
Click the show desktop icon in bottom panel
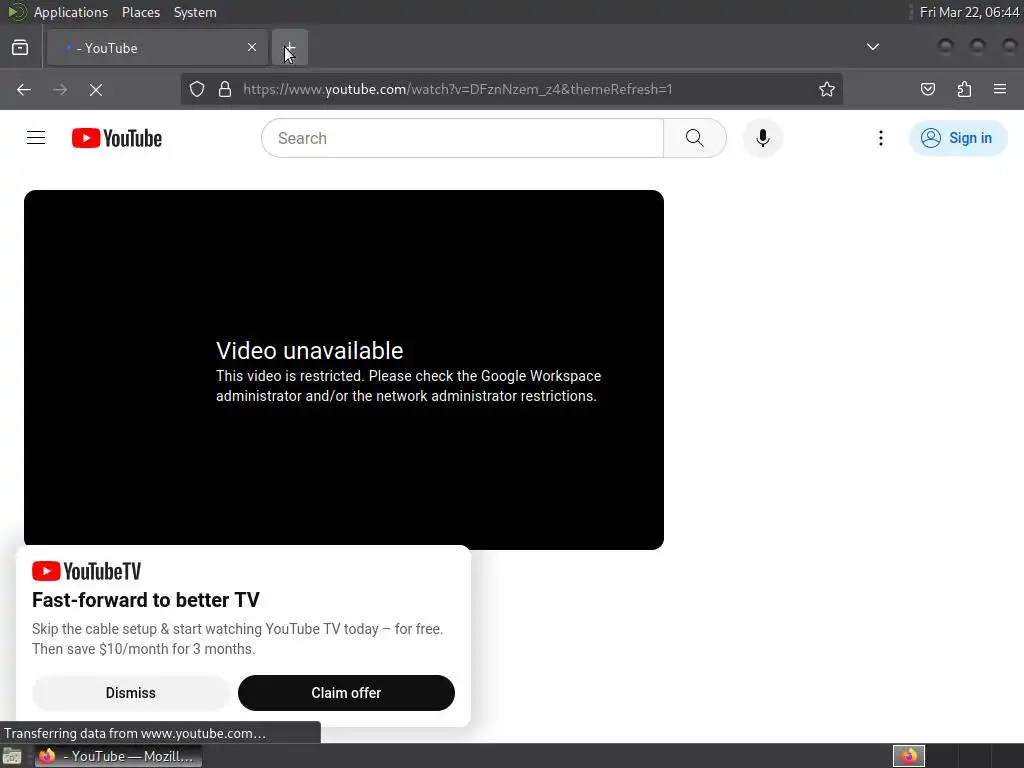coord(12,756)
